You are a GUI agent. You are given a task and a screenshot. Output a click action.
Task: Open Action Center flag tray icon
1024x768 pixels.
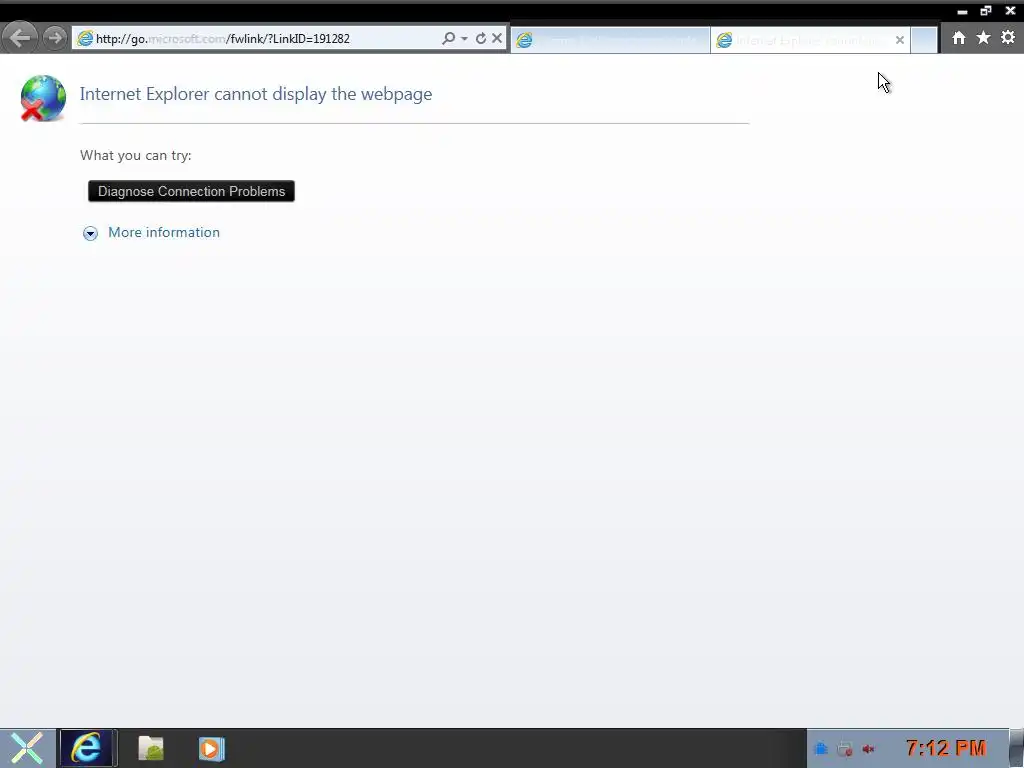click(x=822, y=749)
